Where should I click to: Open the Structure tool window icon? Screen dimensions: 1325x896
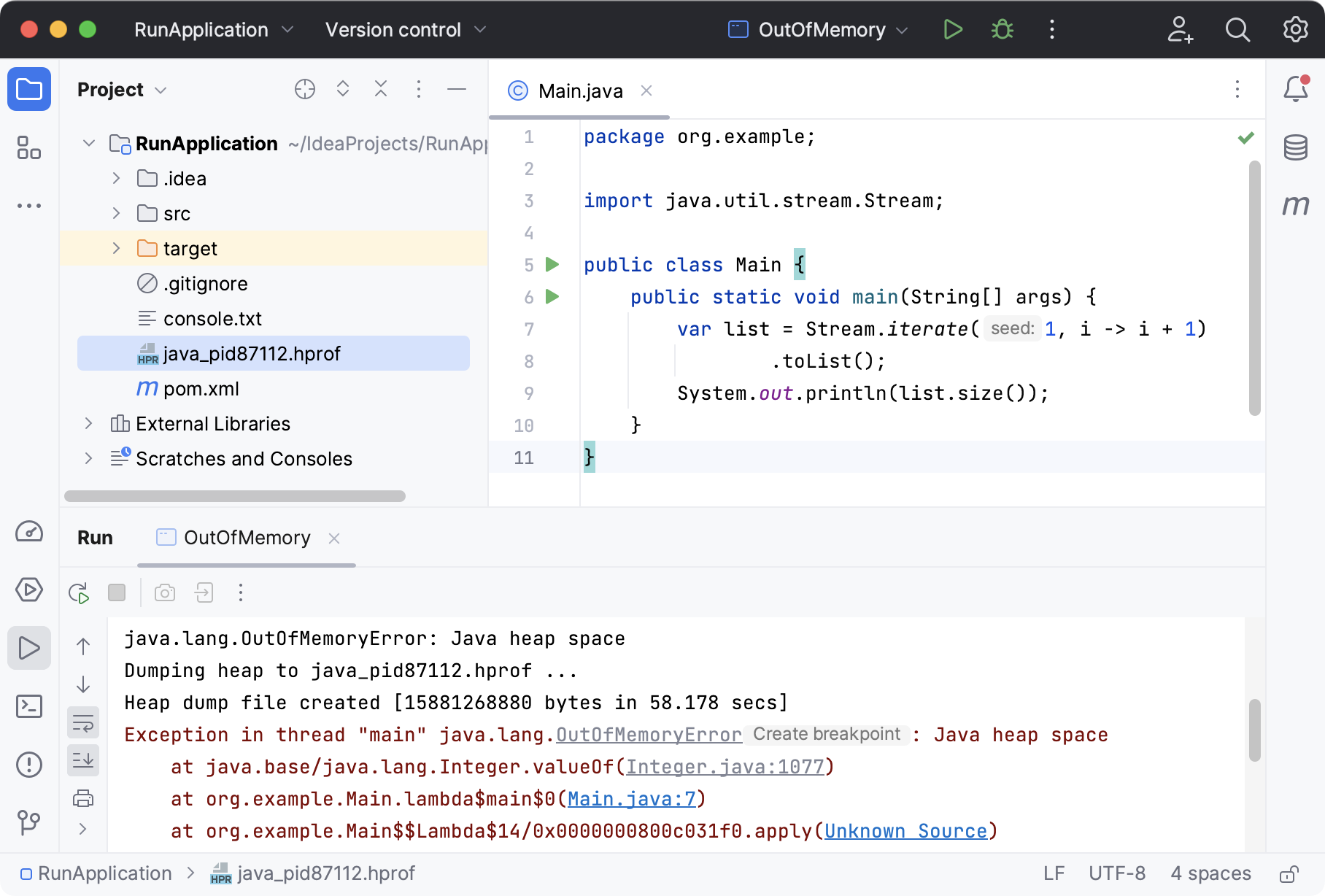[x=29, y=147]
